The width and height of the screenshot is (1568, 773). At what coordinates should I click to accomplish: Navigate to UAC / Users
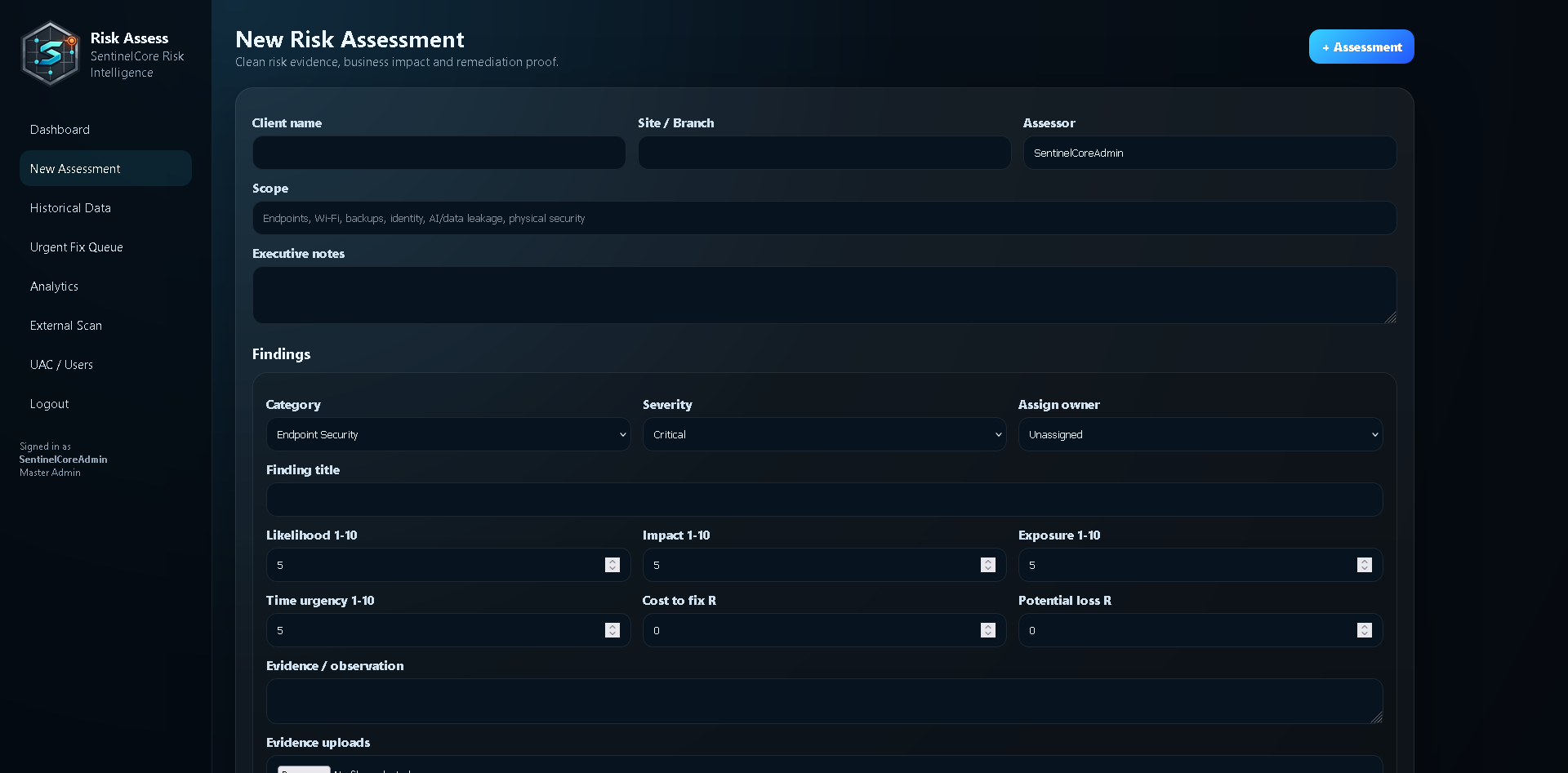pyautogui.click(x=105, y=365)
